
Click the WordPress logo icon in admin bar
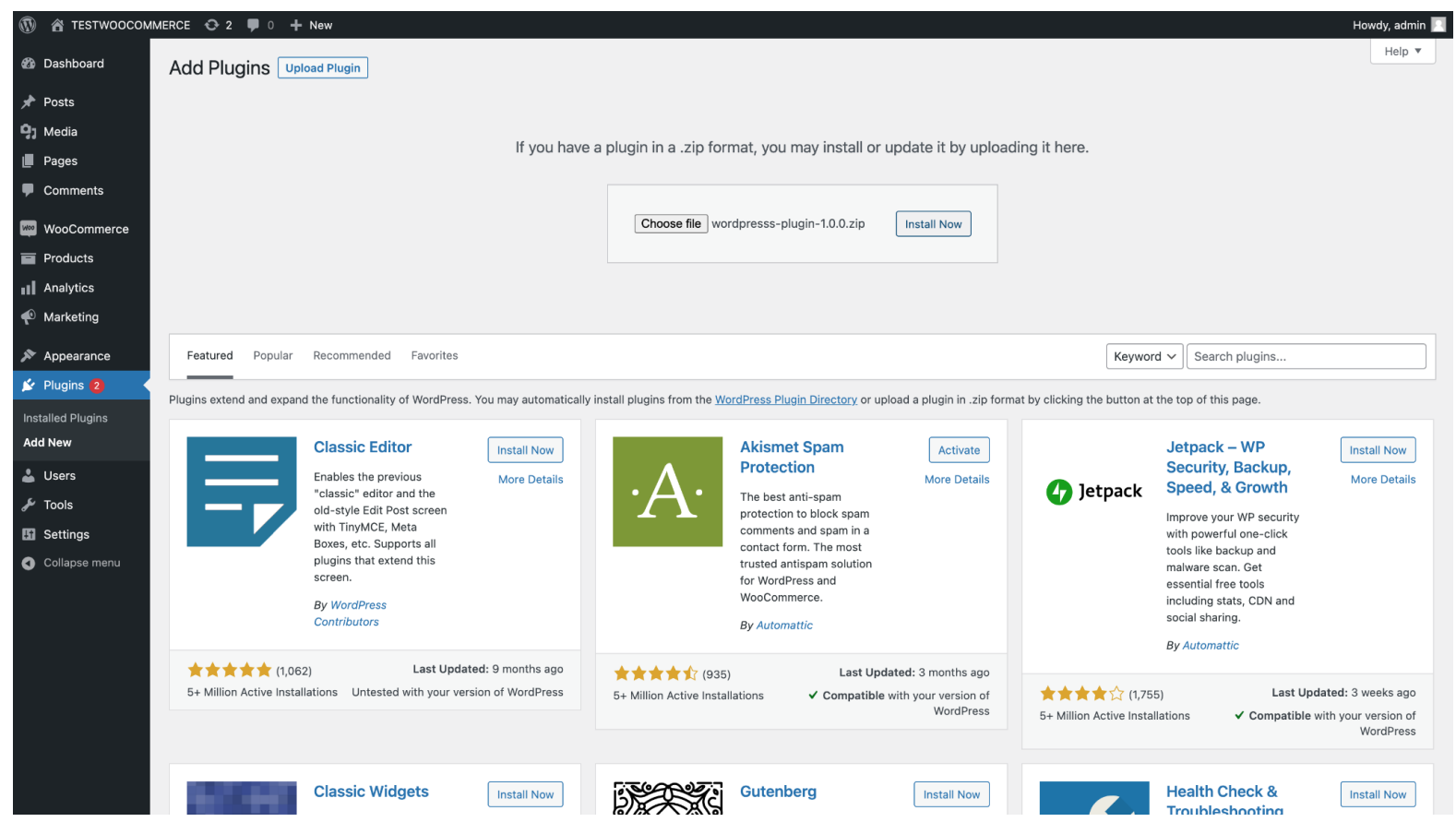(x=28, y=25)
